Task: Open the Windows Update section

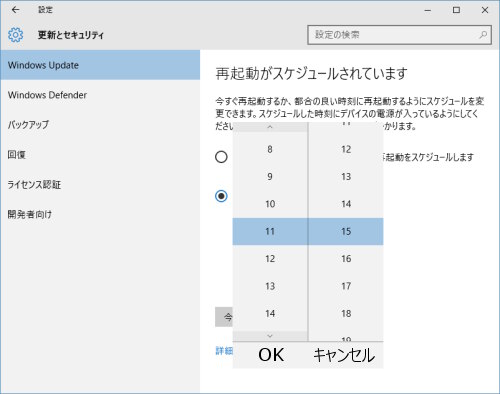Action: [x=100, y=65]
